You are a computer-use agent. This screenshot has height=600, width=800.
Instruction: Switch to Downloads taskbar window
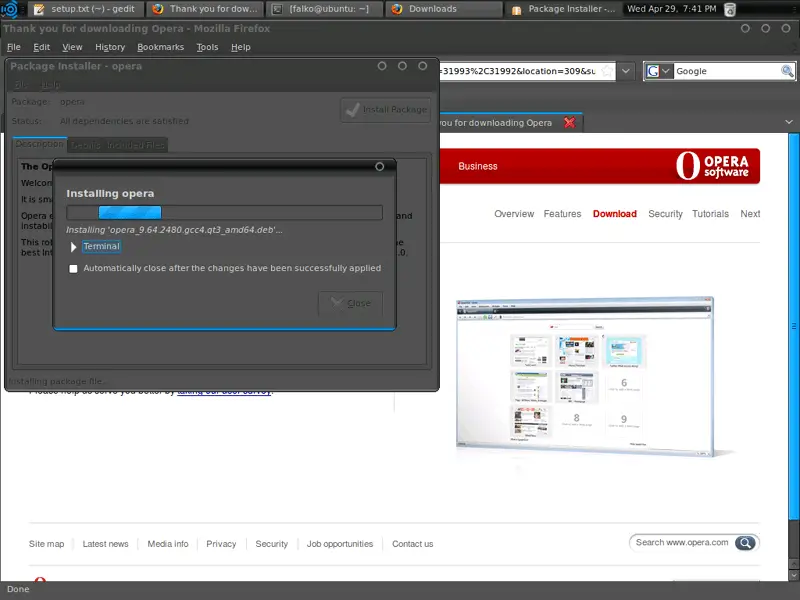443,9
